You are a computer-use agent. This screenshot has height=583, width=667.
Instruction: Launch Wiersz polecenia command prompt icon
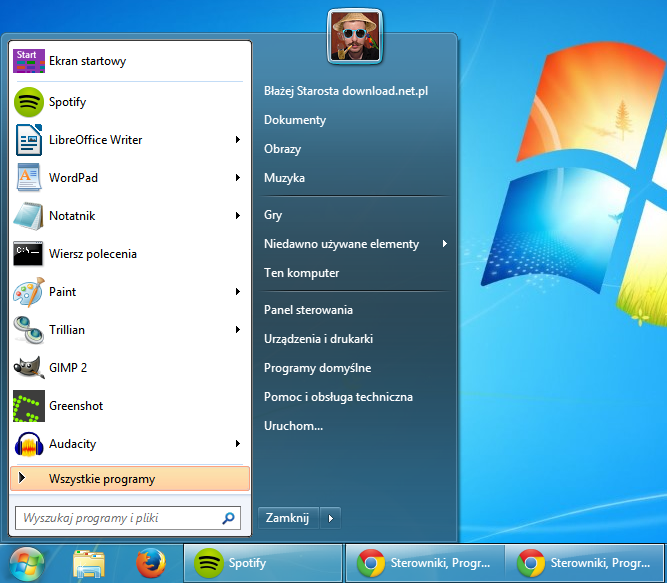click(x=28, y=254)
